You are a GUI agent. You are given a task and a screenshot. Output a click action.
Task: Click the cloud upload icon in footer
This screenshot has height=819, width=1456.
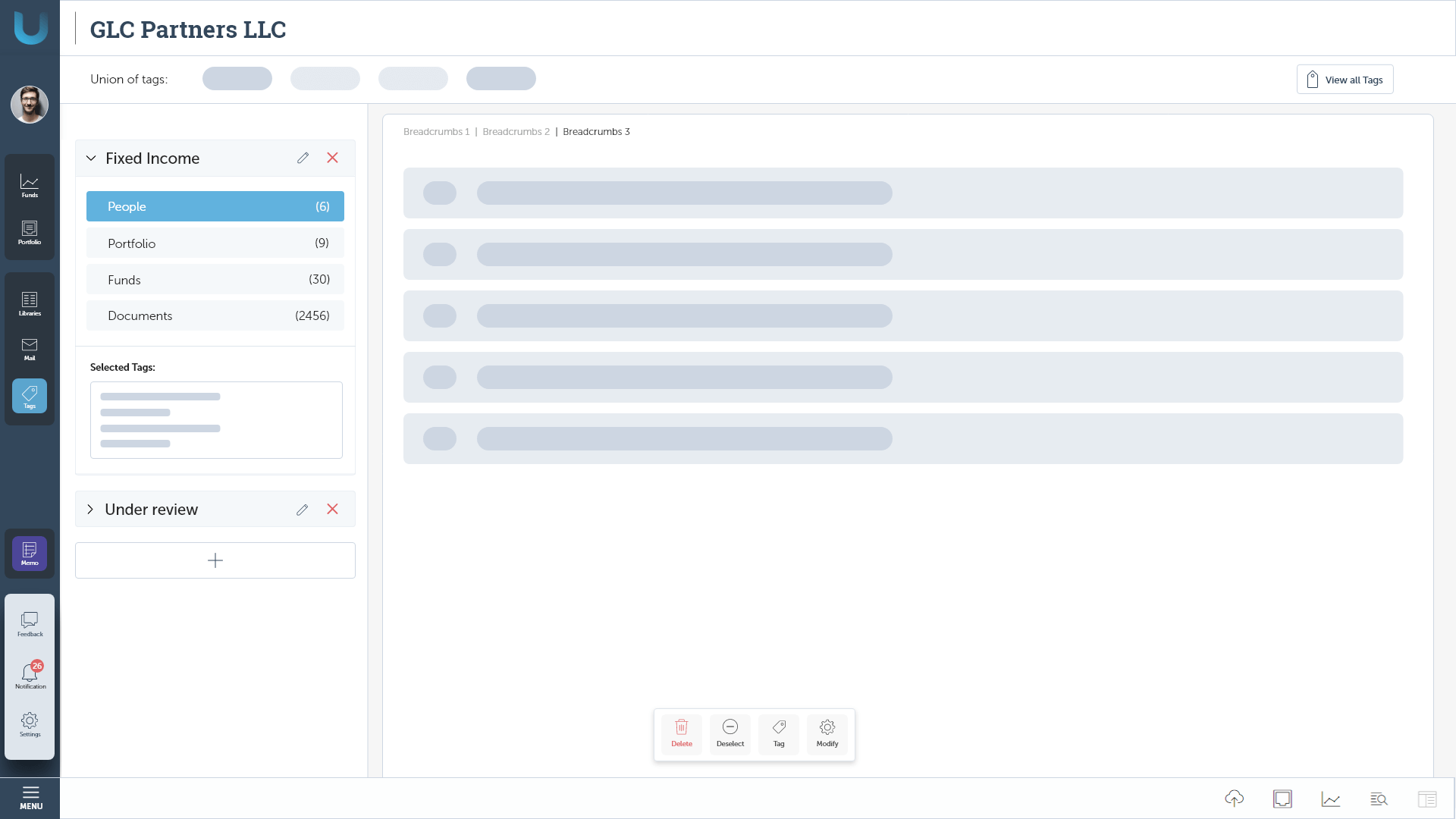pyautogui.click(x=1234, y=799)
